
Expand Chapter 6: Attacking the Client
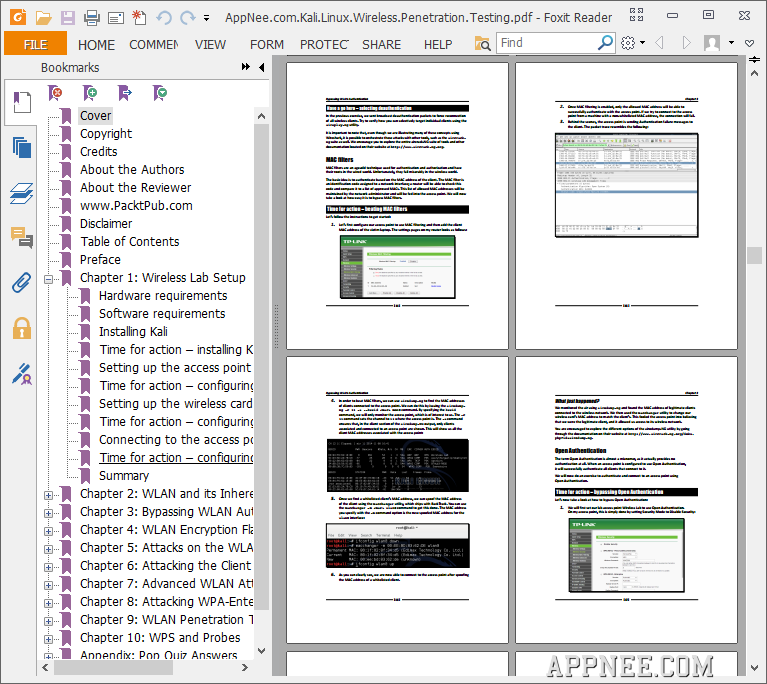tap(48, 568)
